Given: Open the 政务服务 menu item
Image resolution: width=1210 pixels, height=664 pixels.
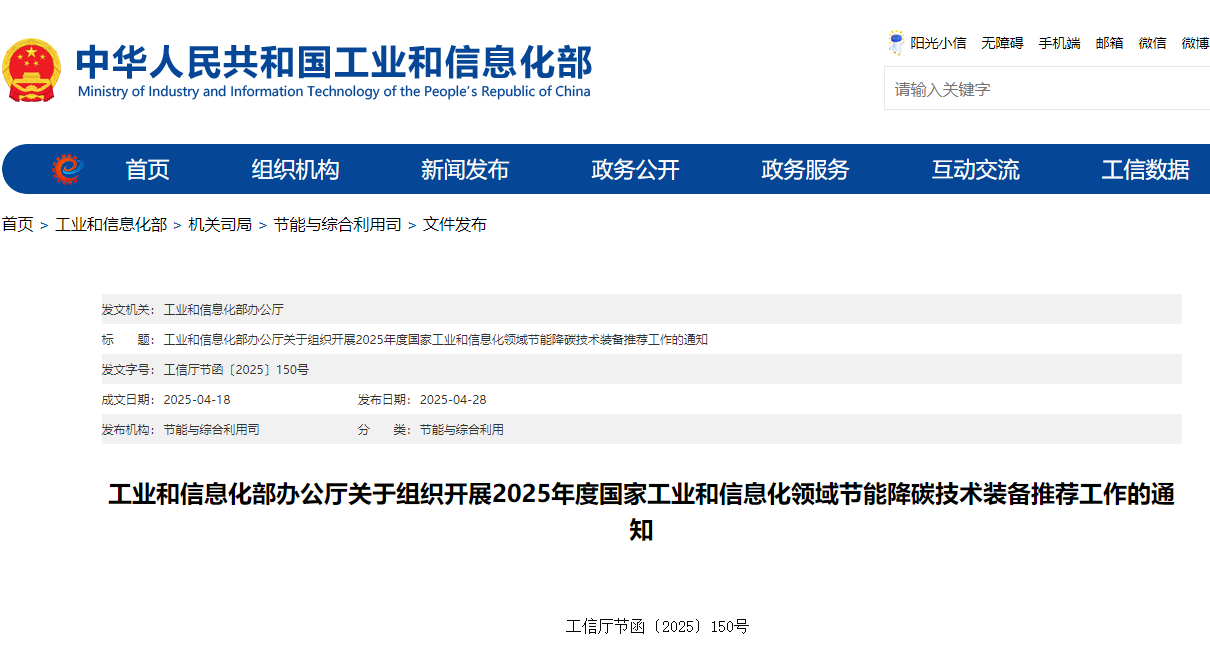Looking at the screenshot, I should 805,170.
